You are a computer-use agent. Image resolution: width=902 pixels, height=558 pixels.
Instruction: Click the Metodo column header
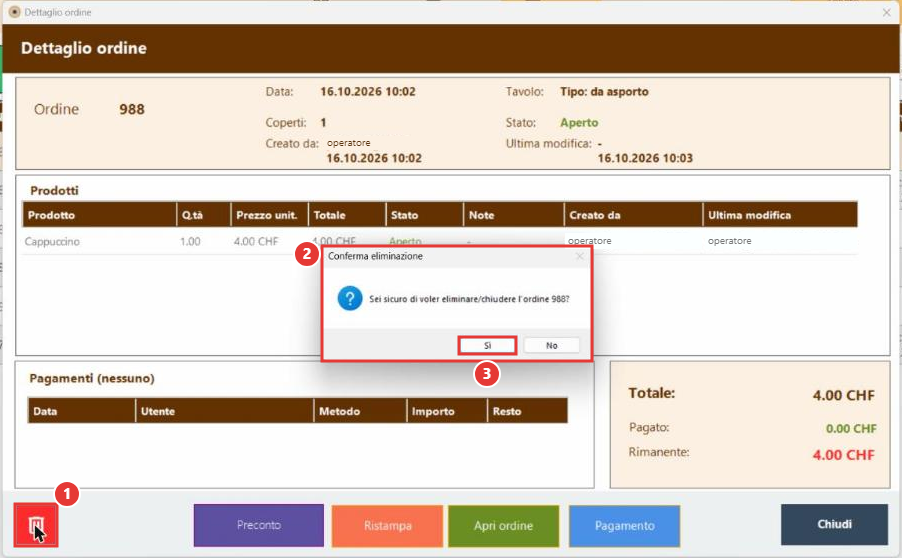pos(360,411)
